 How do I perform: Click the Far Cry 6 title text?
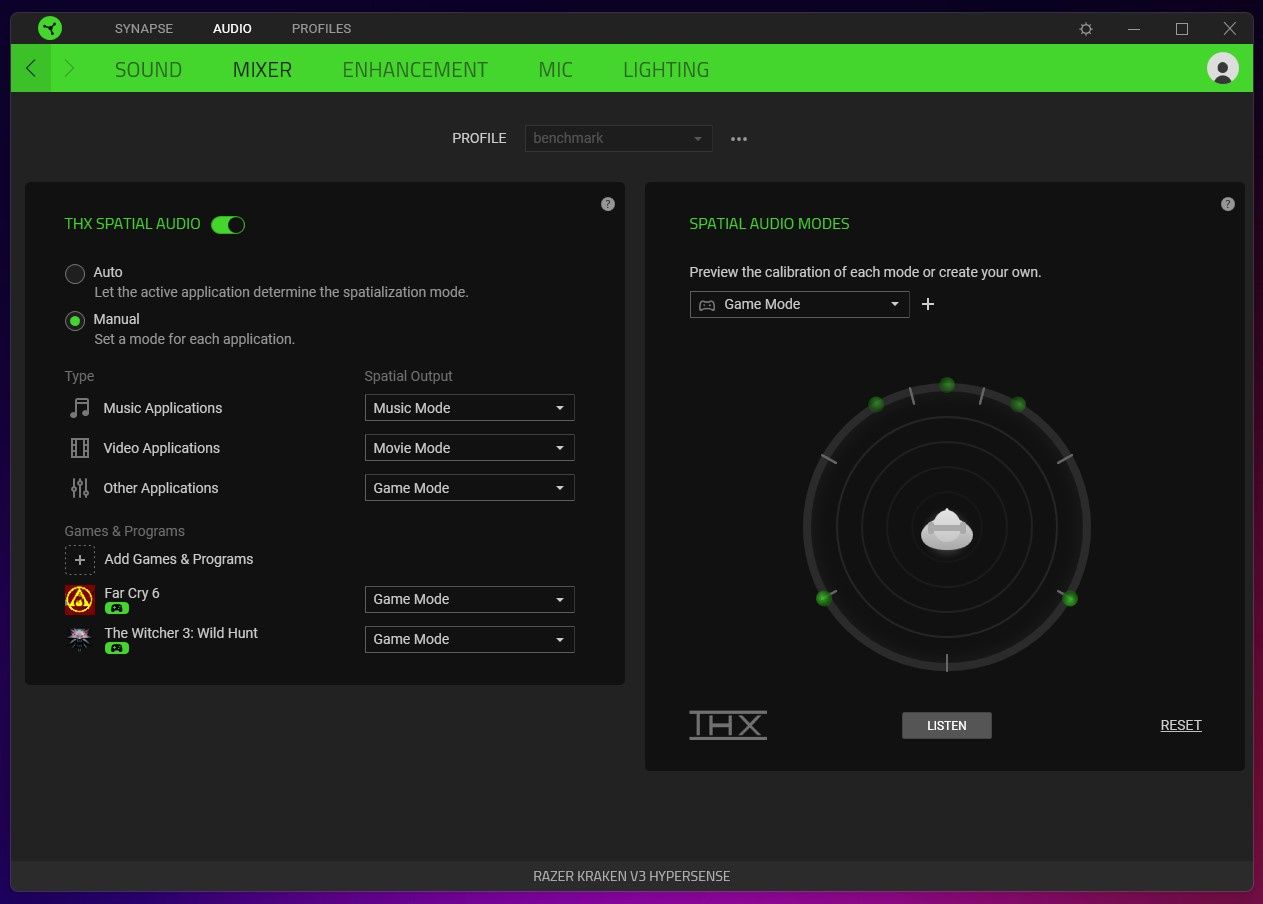coord(132,593)
